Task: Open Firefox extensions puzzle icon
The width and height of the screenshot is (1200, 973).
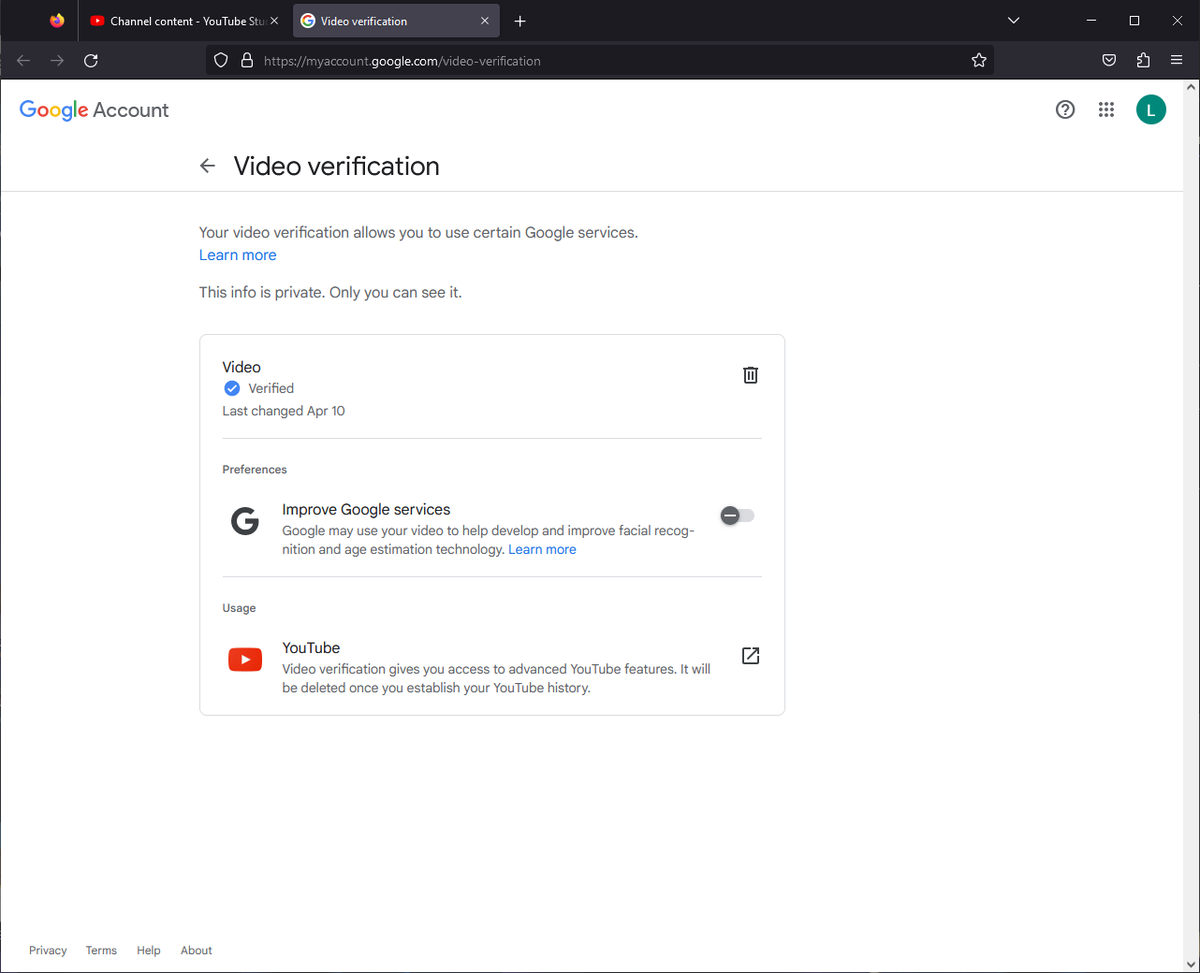Action: [x=1143, y=61]
